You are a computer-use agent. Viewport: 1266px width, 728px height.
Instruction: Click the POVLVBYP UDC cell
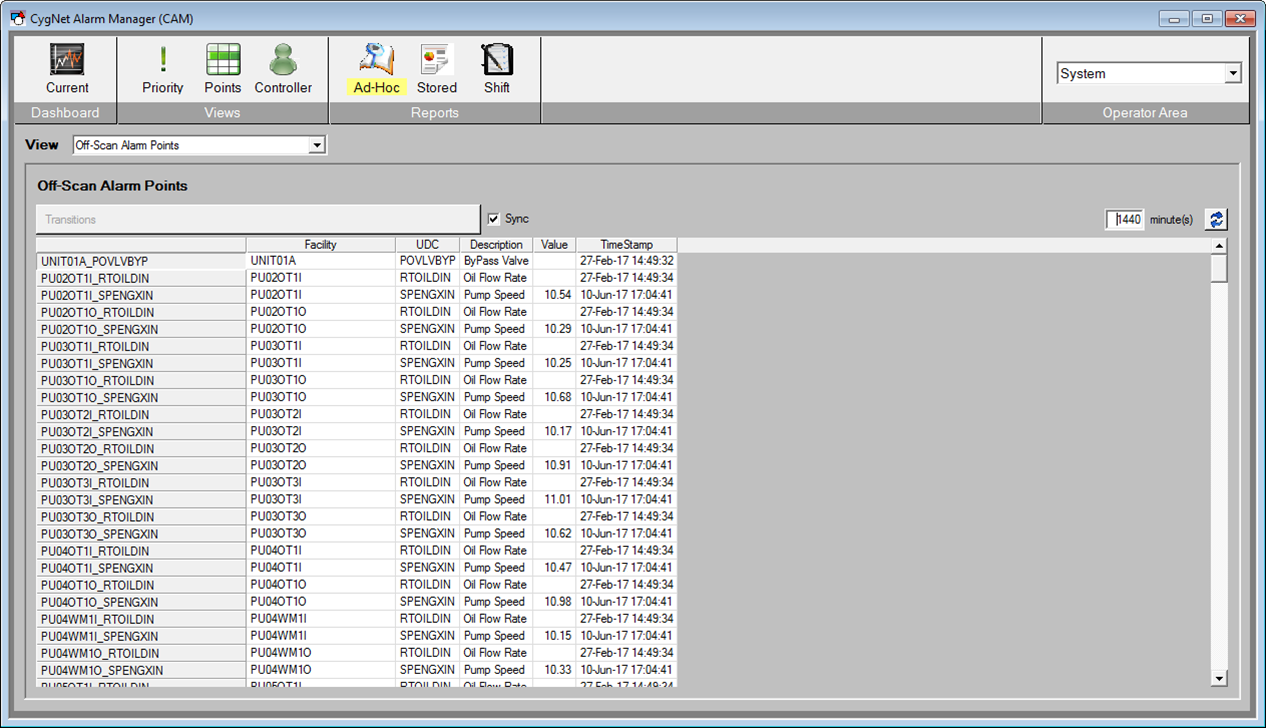point(428,260)
